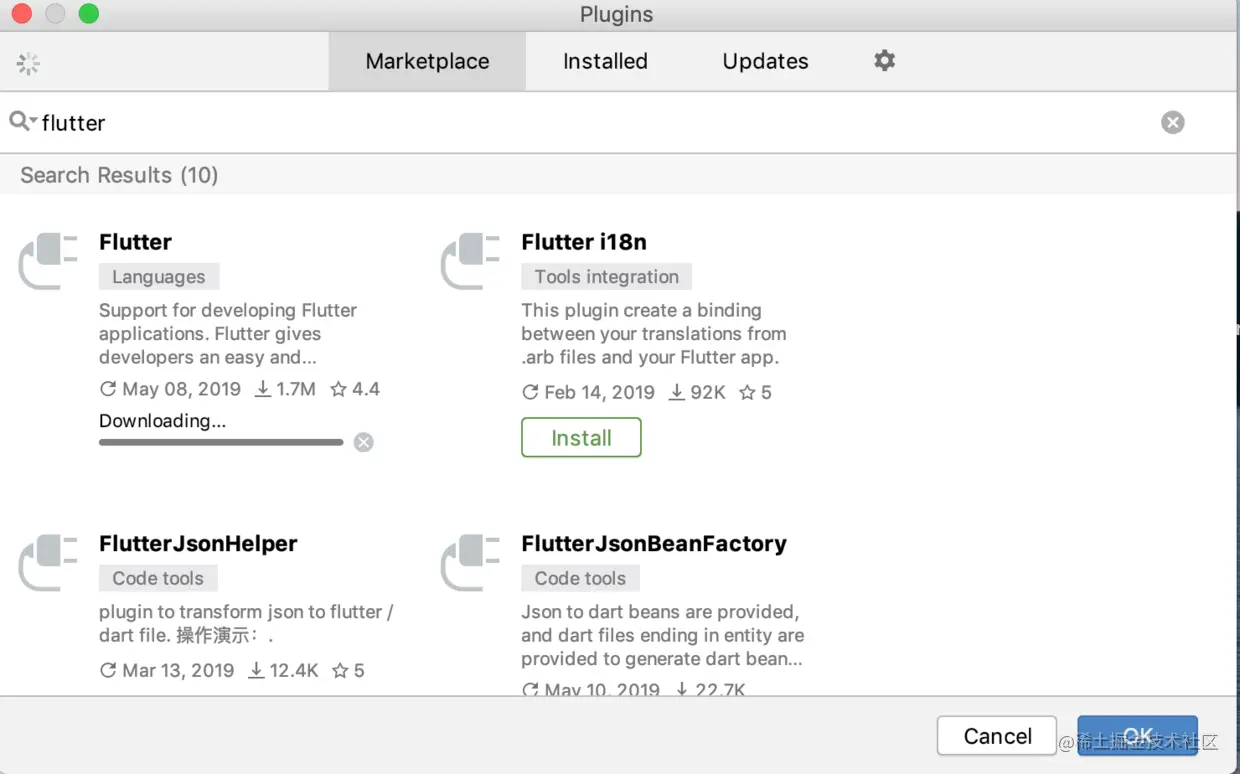Switch to the Marketplace tab
The height and width of the screenshot is (774, 1240).
pos(427,61)
